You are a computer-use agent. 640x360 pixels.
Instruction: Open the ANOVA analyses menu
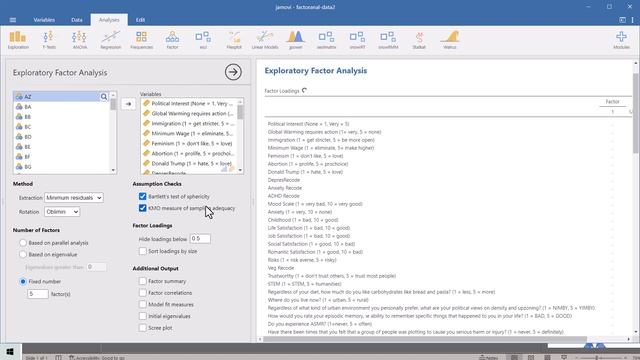click(x=80, y=40)
